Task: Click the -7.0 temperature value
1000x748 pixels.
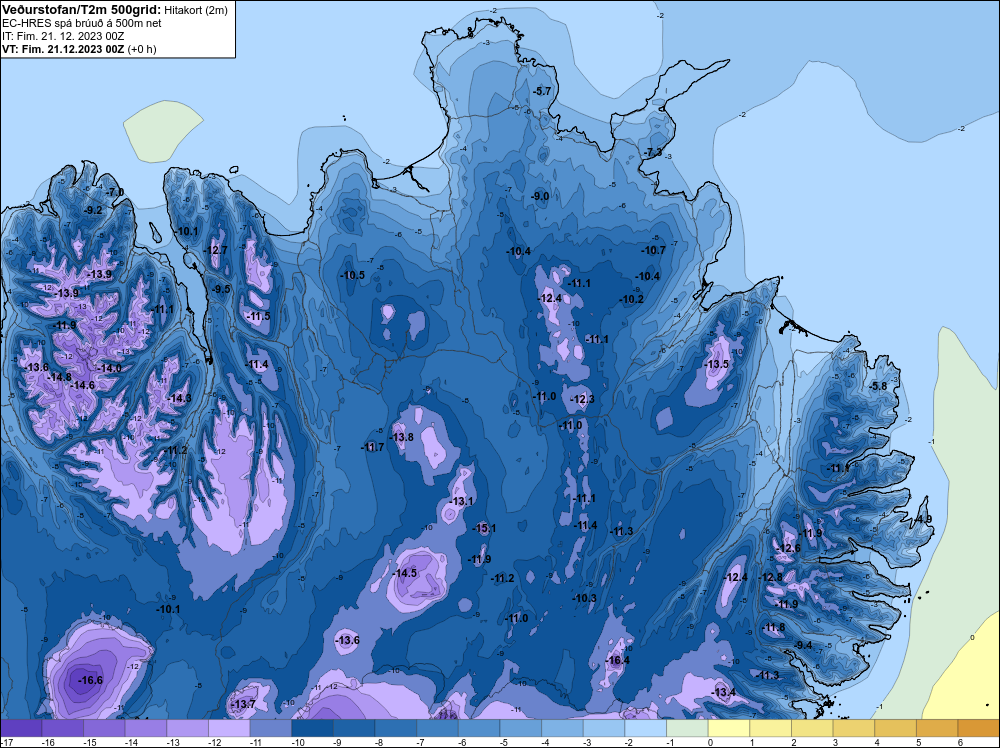Action: 115,192
